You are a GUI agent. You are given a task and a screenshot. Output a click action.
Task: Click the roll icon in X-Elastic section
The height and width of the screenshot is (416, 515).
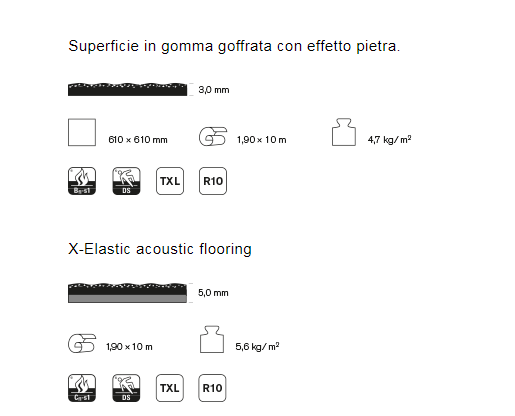point(82,343)
